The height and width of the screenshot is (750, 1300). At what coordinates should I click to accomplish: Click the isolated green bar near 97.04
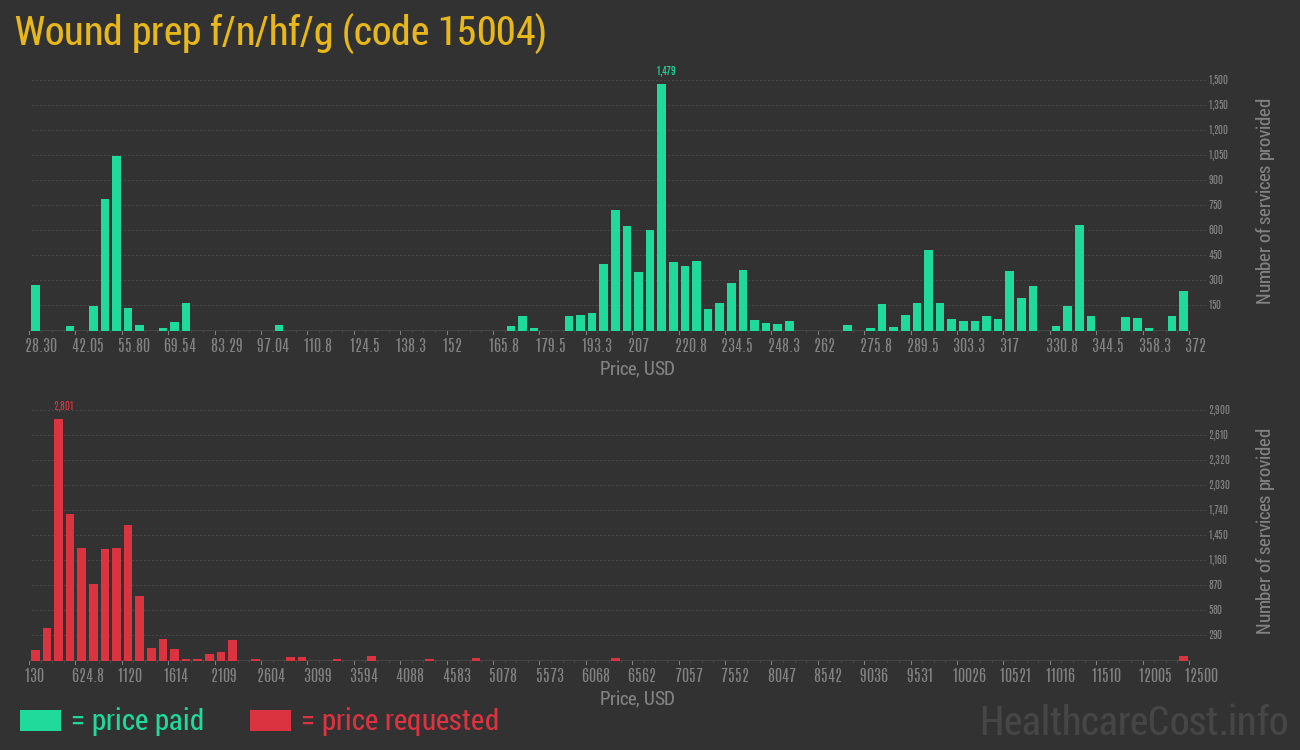(278, 330)
